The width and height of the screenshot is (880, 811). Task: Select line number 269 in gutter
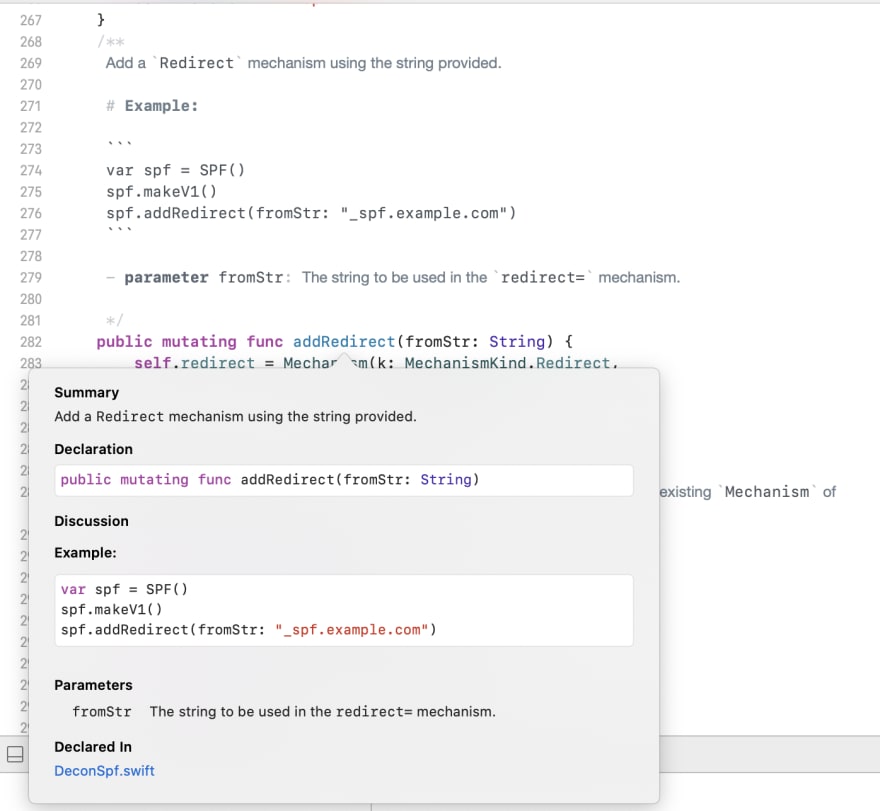pyautogui.click(x=31, y=63)
